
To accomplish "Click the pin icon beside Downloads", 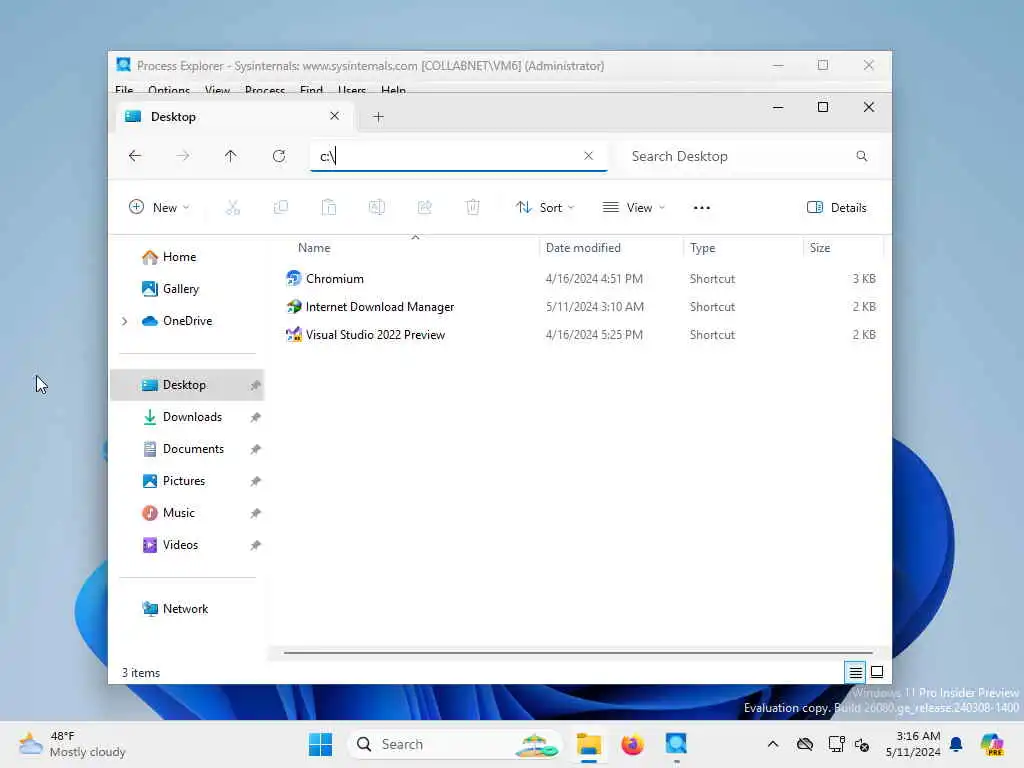I will (255, 417).
